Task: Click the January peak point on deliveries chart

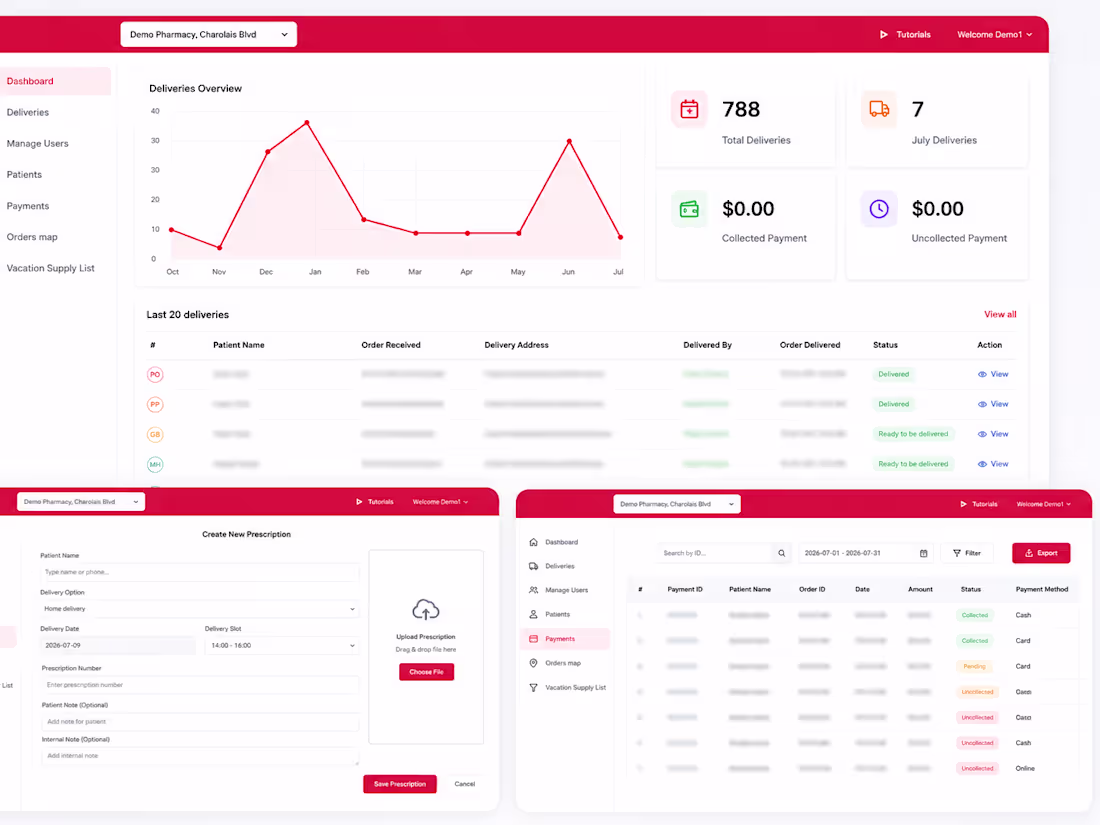Action: (307, 123)
